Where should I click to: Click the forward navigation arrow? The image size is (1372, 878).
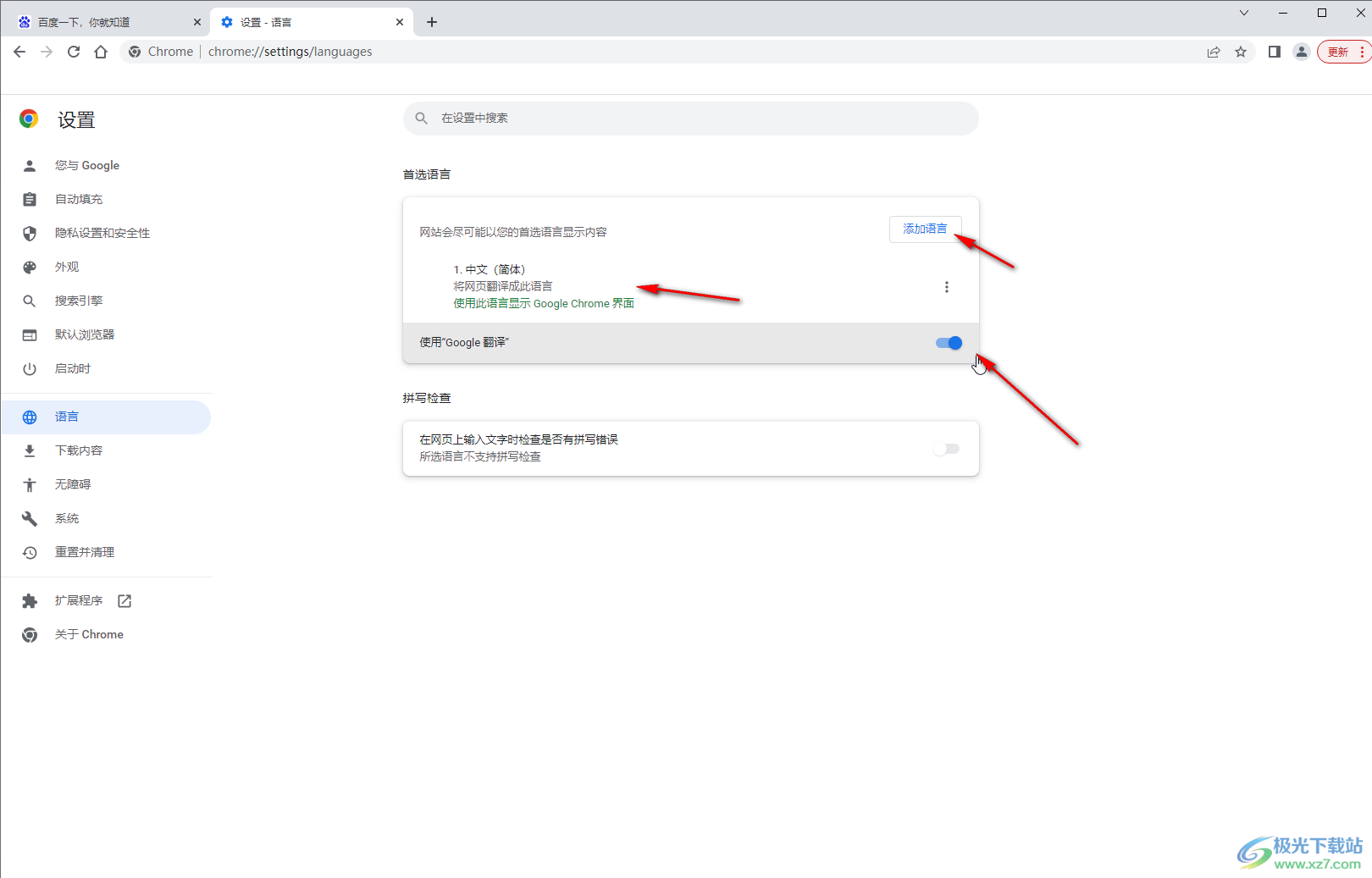[47, 52]
